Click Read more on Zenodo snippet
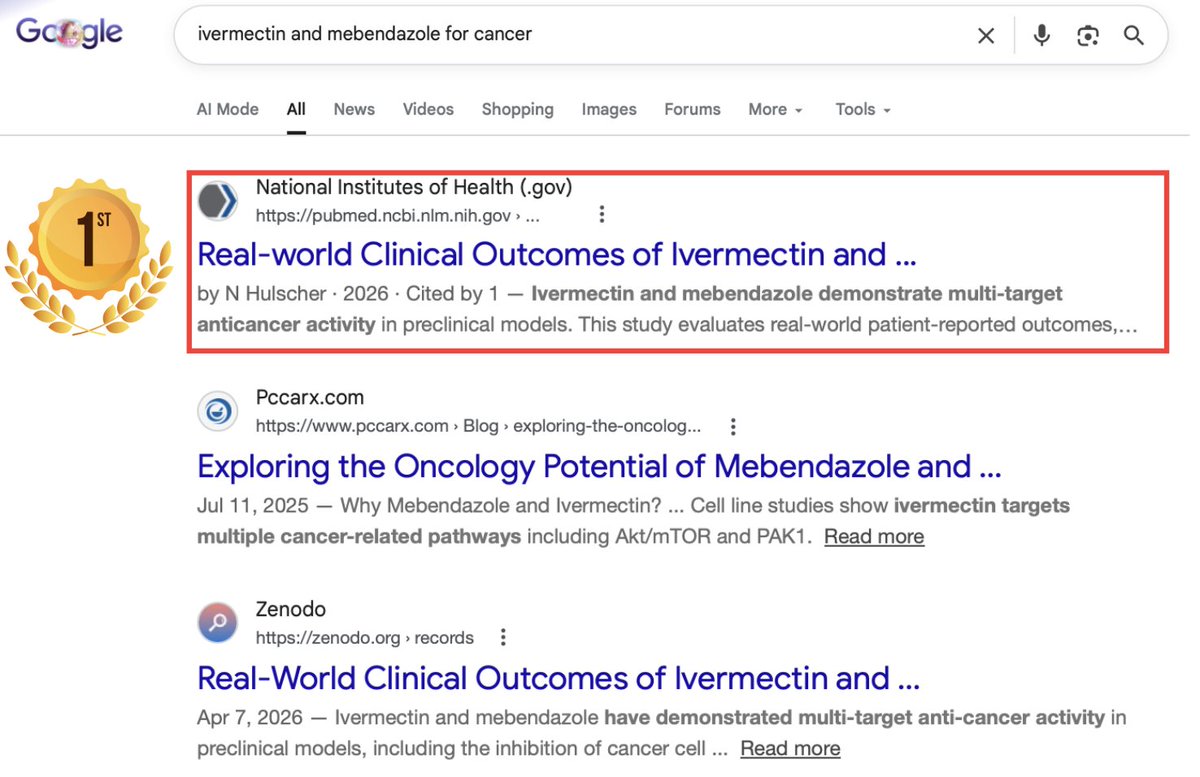 point(790,749)
